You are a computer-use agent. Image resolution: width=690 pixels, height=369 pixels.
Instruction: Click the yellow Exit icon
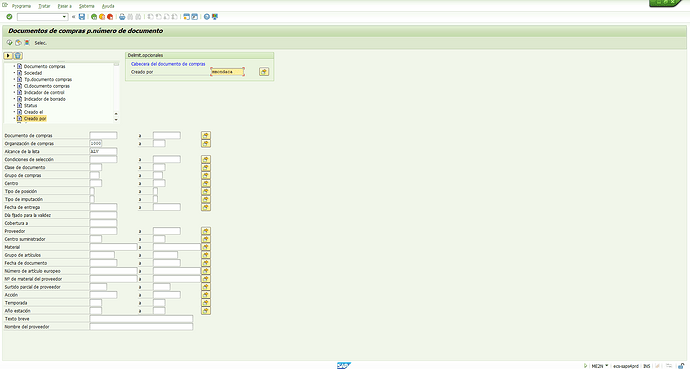click(x=102, y=17)
